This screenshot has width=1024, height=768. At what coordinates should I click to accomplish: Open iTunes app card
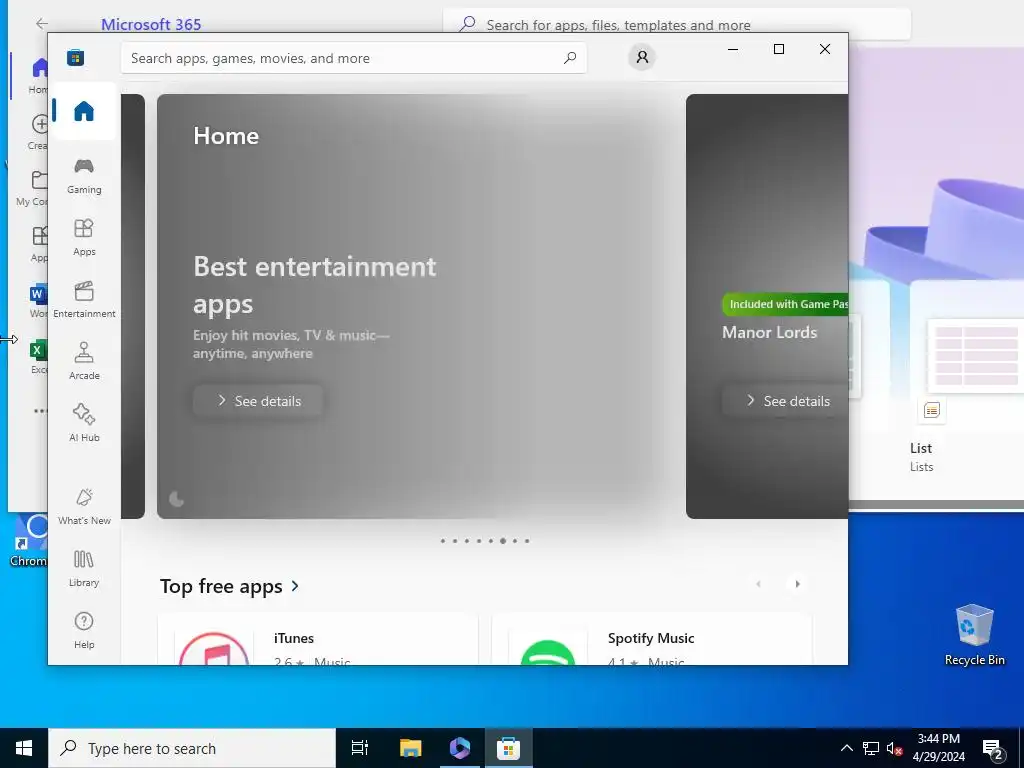coord(317,639)
